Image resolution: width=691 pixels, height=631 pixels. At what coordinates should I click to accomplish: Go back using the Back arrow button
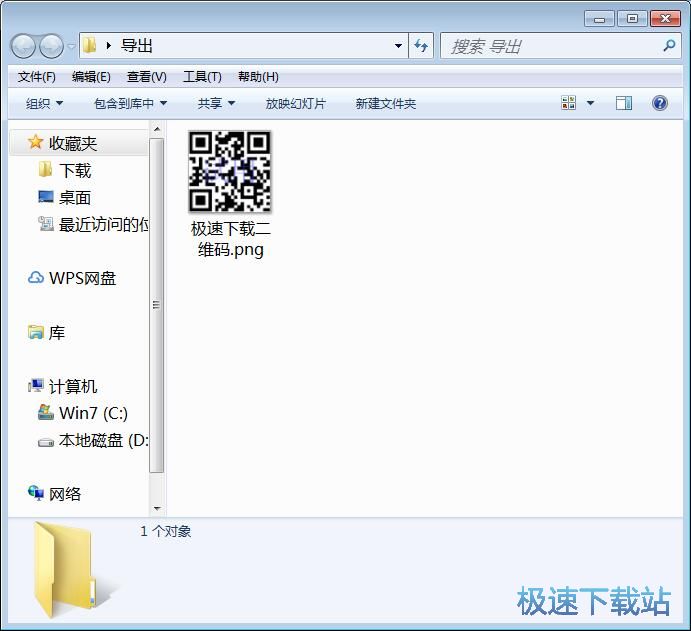point(23,46)
